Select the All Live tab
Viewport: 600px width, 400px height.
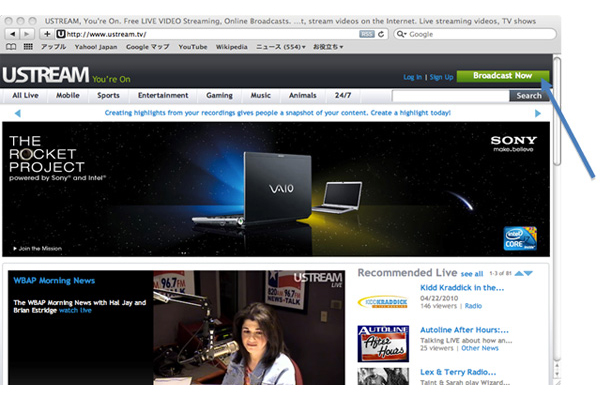pyautogui.click(x=25, y=95)
